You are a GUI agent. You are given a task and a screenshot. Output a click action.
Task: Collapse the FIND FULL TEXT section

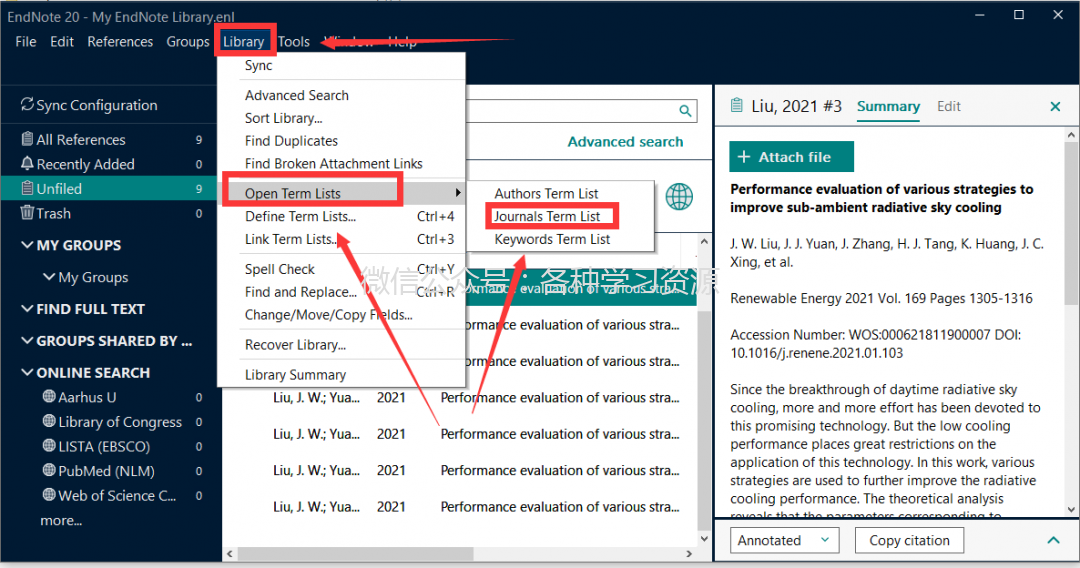point(27,308)
